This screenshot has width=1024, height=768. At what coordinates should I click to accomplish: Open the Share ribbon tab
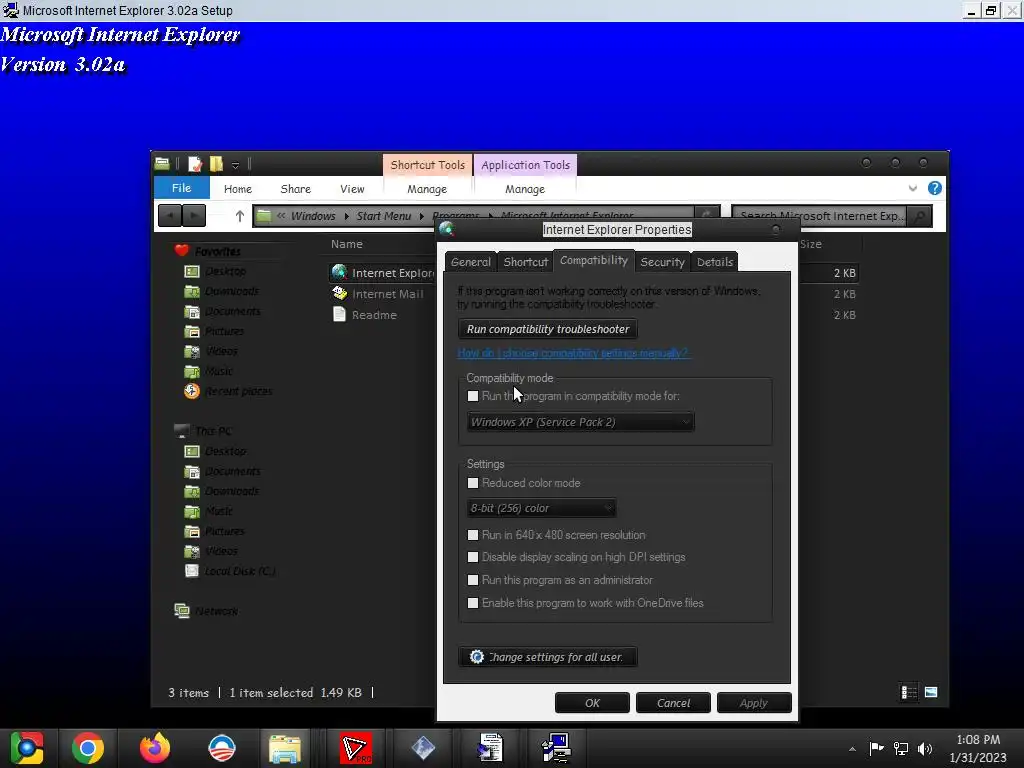click(x=295, y=189)
